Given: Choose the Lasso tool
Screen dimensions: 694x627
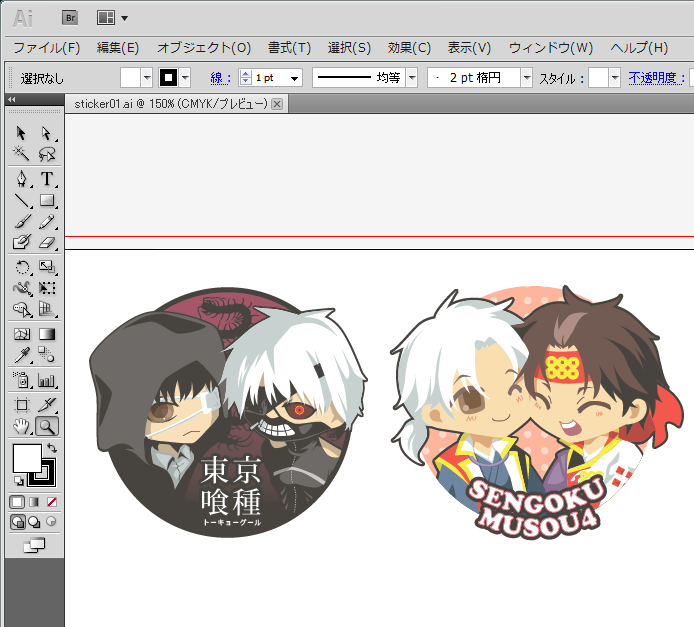Looking at the screenshot, I should (x=46, y=154).
